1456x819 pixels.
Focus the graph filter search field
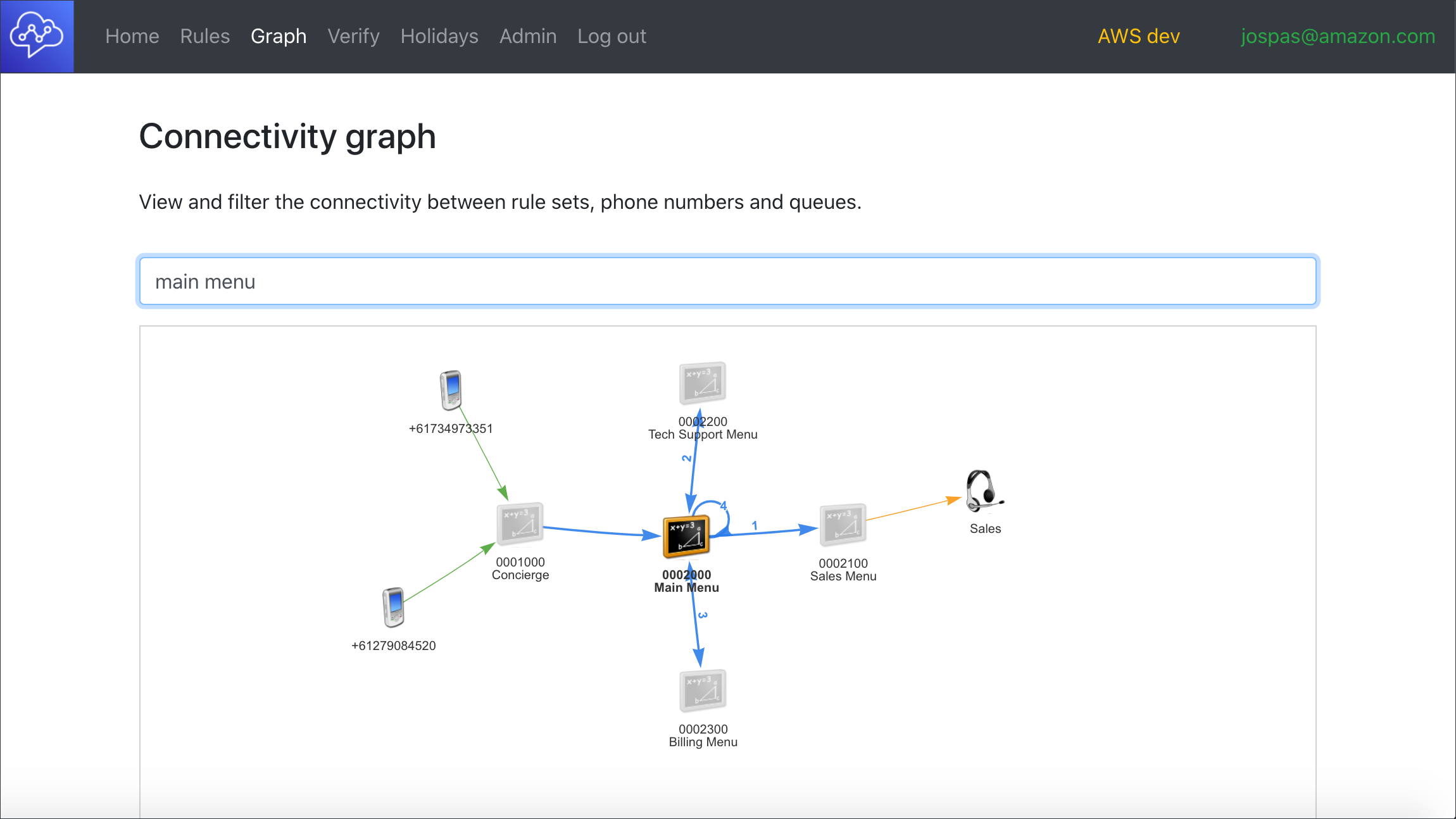727,282
